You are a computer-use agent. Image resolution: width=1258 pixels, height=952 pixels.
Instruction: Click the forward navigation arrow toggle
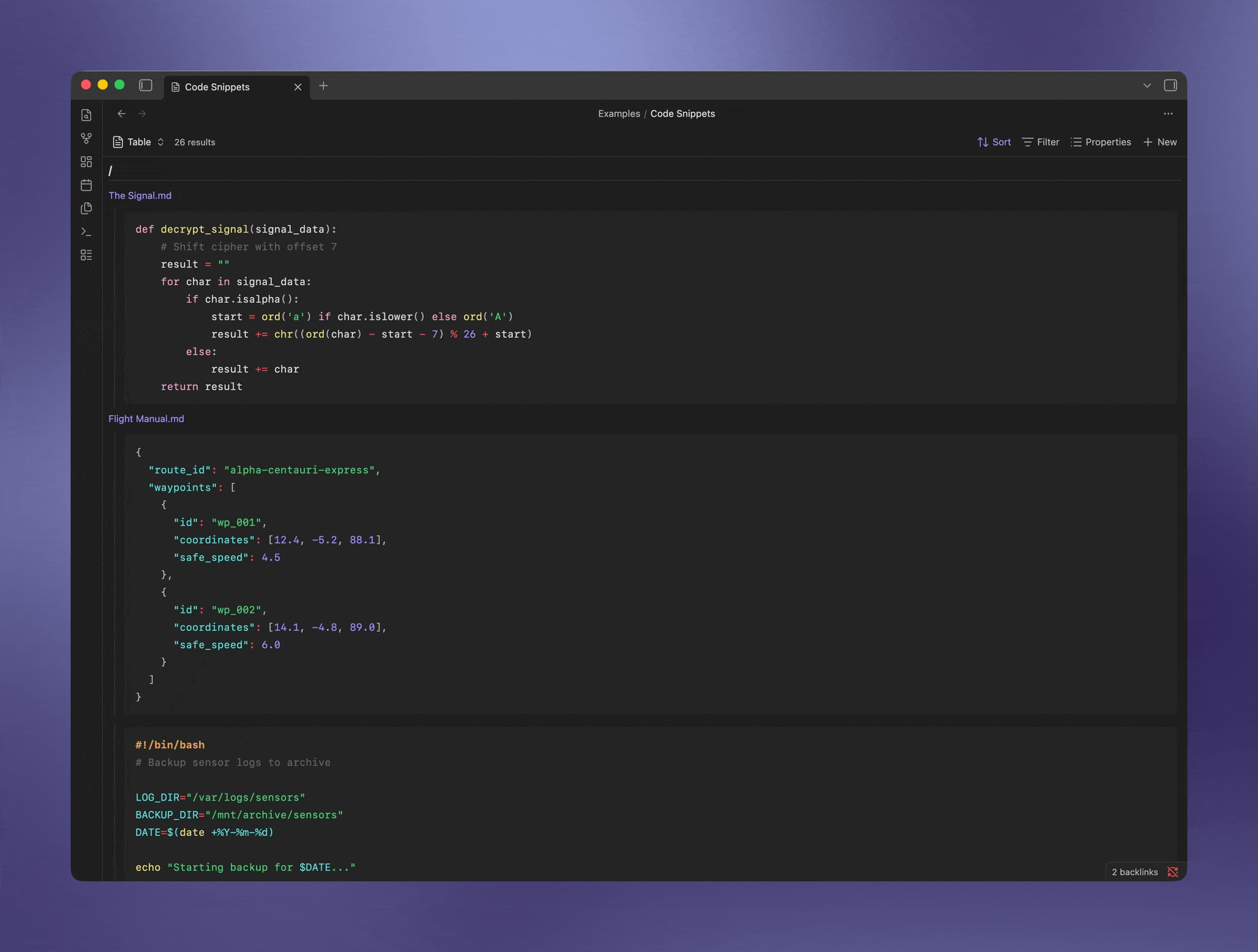(143, 113)
